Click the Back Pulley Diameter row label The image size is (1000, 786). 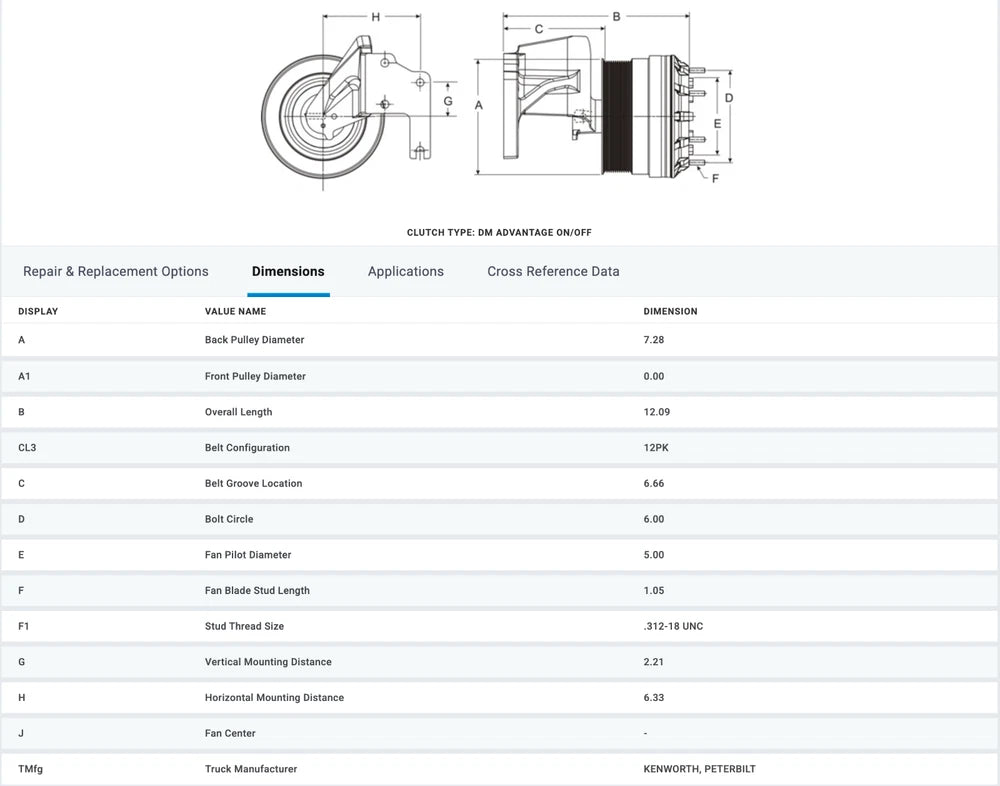pyautogui.click(x=254, y=340)
